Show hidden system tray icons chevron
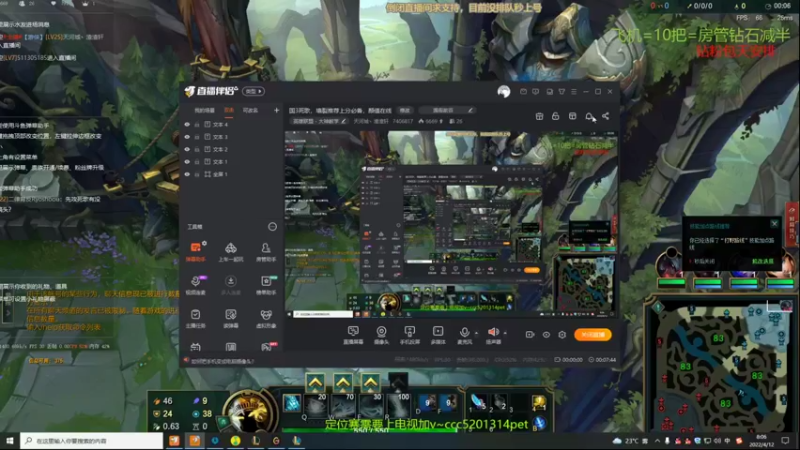This screenshot has height=450, width=800. (x=657, y=441)
